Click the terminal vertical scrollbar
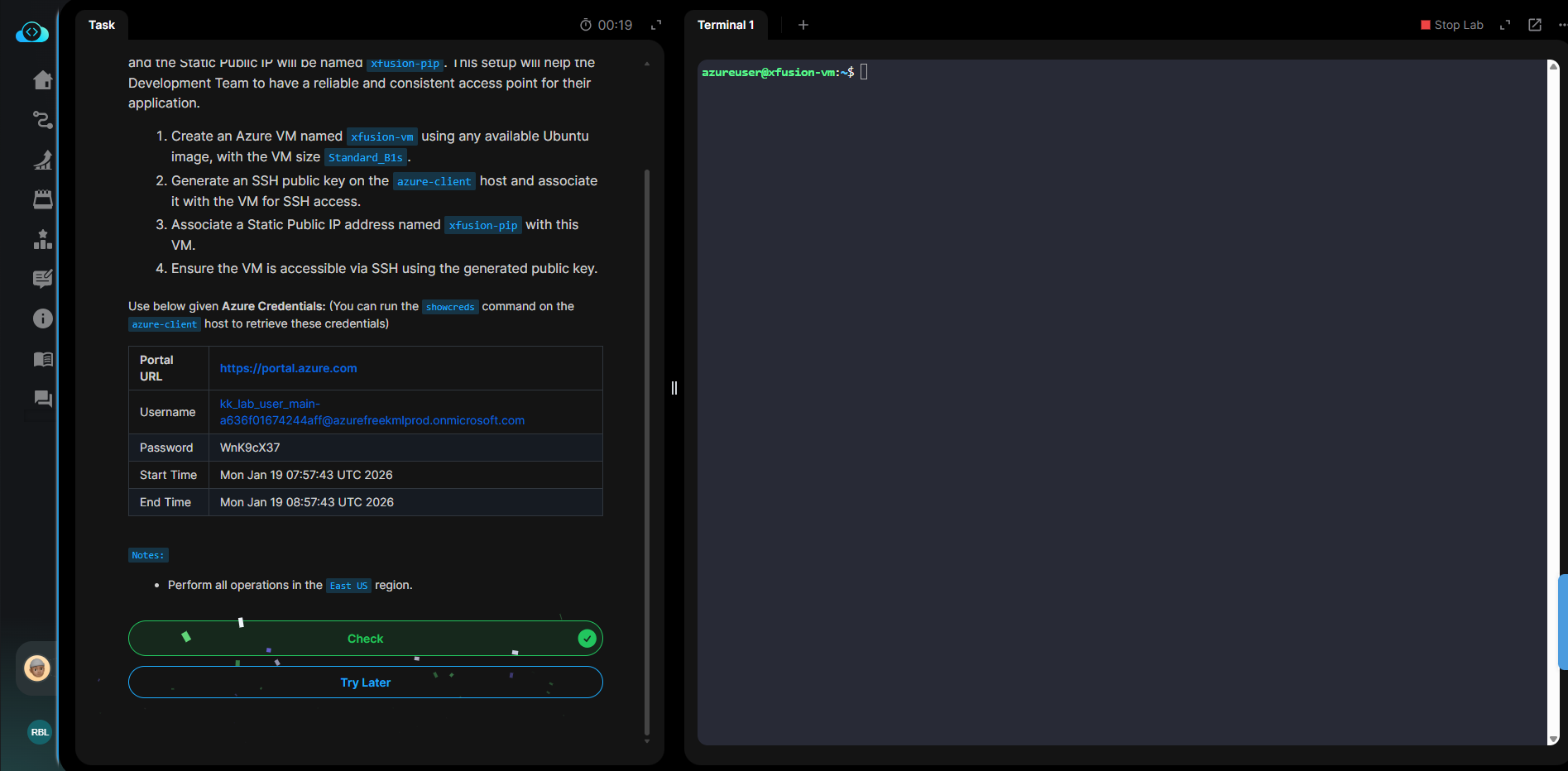This screenshot has height=771, width=1568. pyautogui.click(x=1553, y=402)
